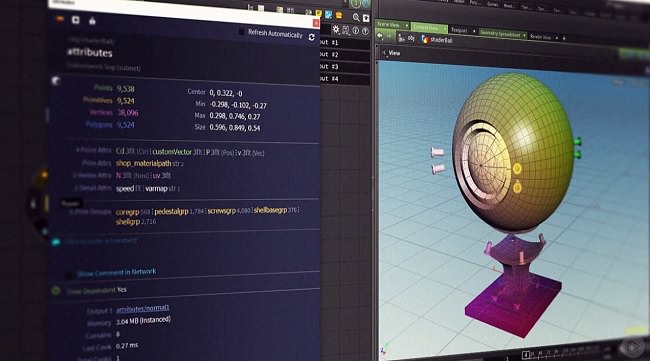Click the pedestalgrp primitive group
This screenshot has height=361, width=650.
coord(171,212)
